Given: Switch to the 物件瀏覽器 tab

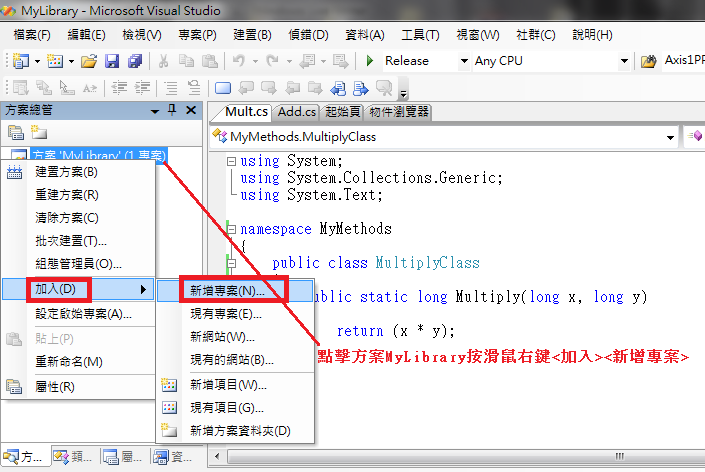Looking at the screenshot, I should click(x=399, y=112).
